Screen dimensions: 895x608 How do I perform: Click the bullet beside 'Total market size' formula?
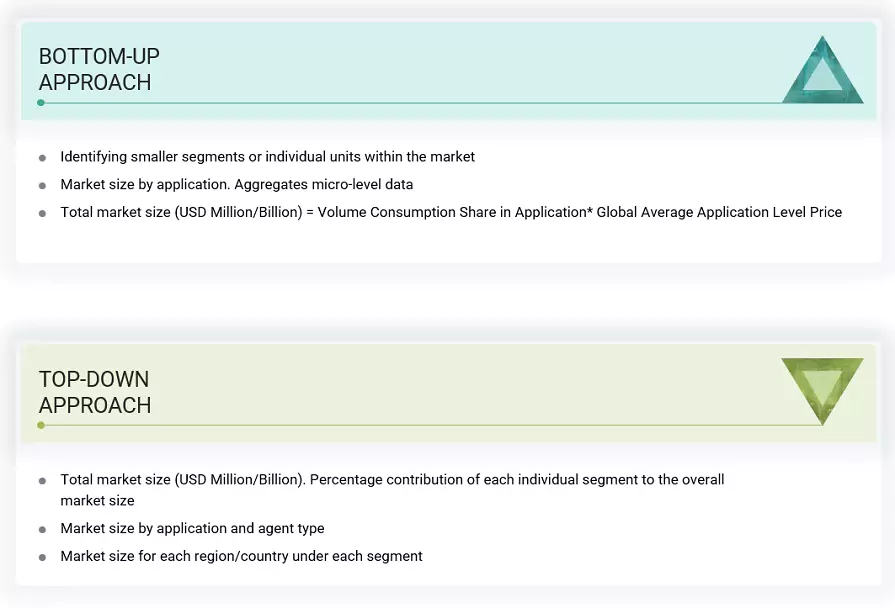42,212
